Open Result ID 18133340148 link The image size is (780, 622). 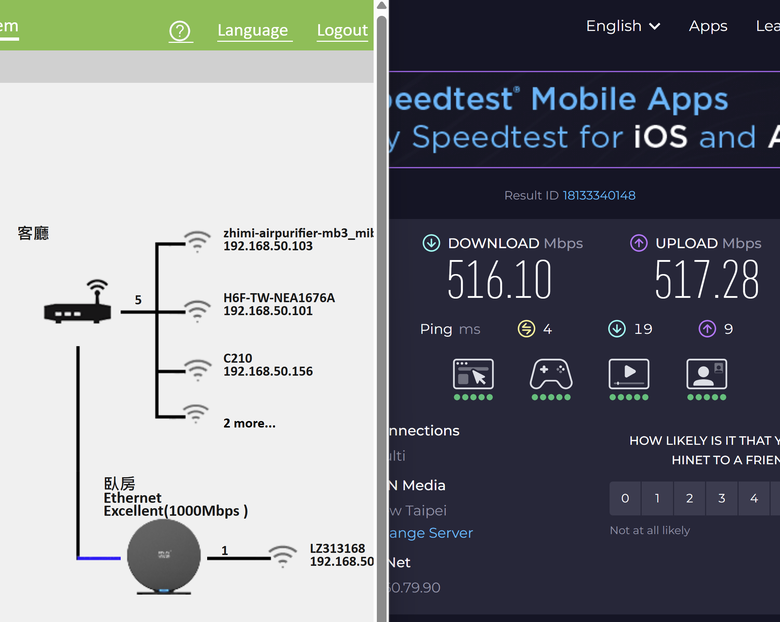[599, 196]
